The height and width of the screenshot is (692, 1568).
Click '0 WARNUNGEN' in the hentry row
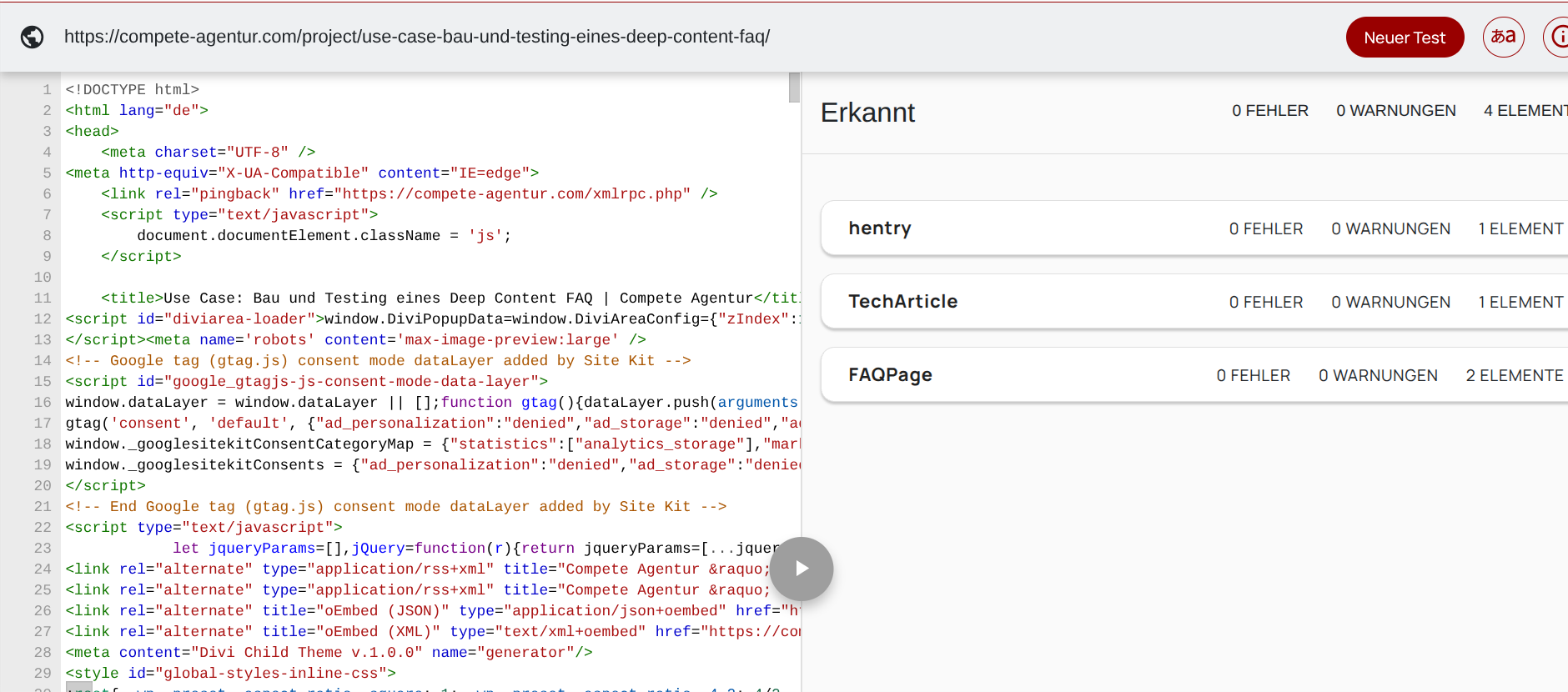(1391, 229)
